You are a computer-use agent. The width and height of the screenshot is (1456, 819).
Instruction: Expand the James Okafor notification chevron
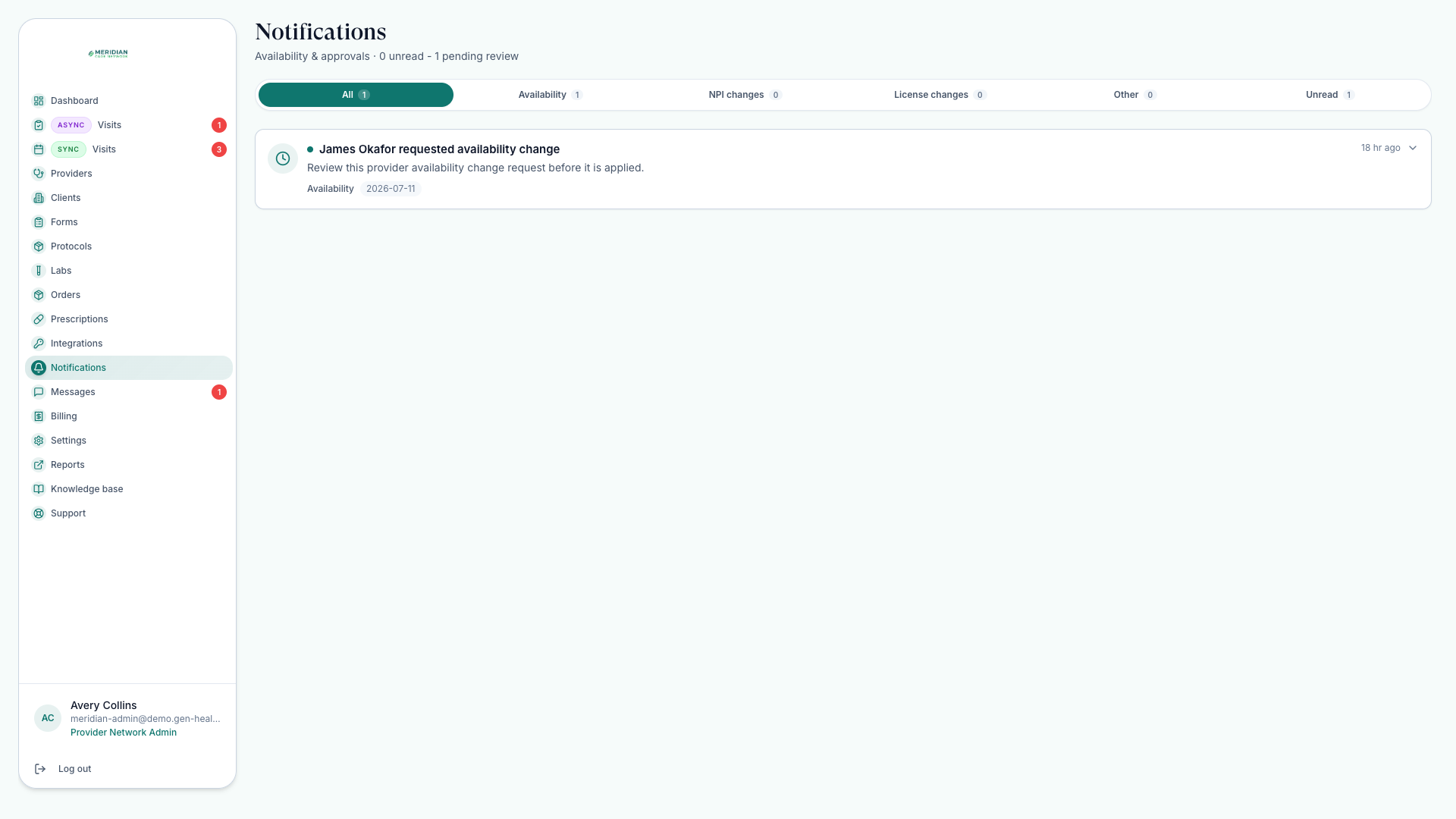tap(1413, 148)
